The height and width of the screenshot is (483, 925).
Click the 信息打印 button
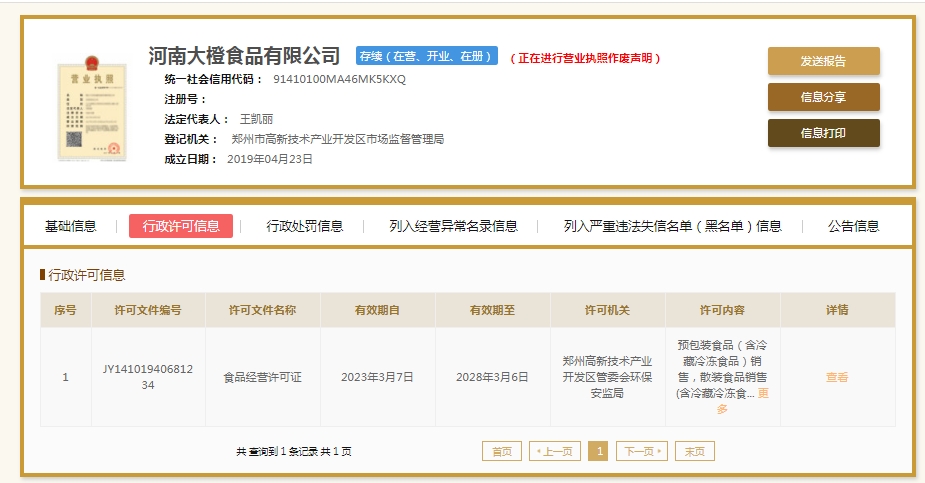(x=824, y=133)
